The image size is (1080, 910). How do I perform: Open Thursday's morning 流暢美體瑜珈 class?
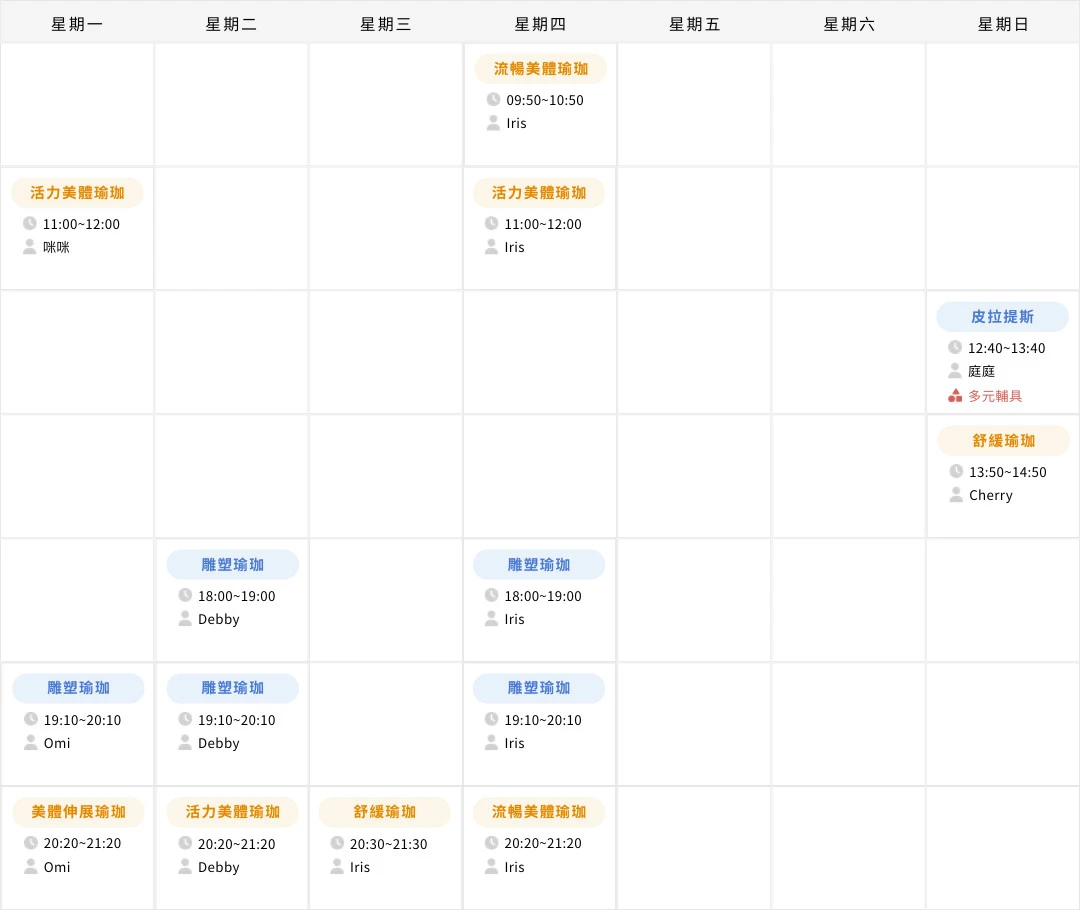[539, 69]
